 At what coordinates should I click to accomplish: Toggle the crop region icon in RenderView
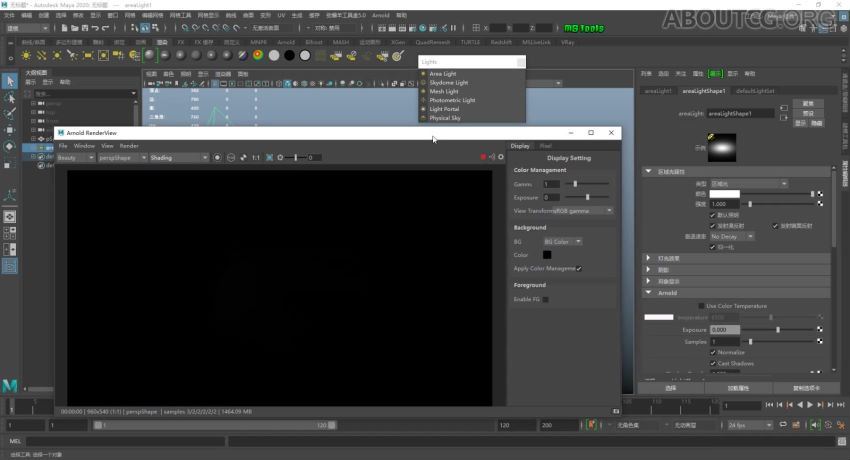[269, 158]
